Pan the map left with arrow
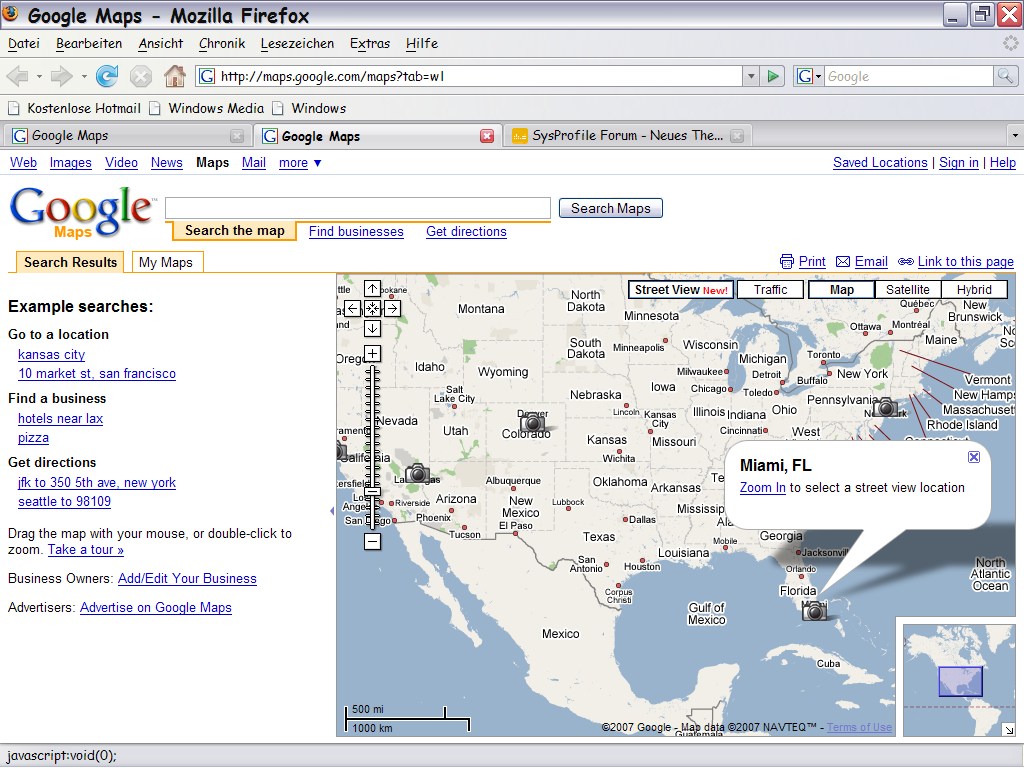The width and height of the screenshot is (1024, 768). 353,308
